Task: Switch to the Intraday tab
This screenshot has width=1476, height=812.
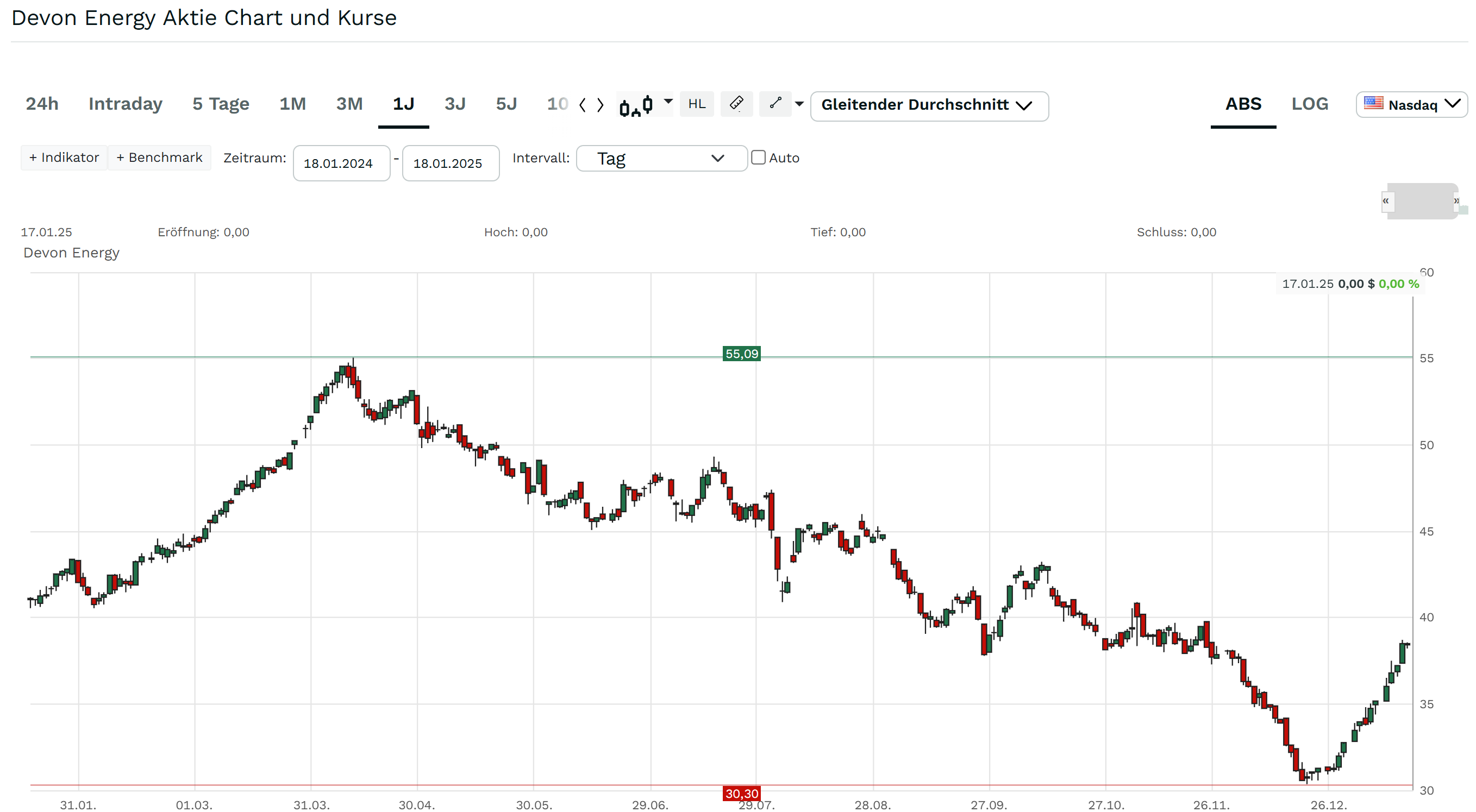Action: click(x=126, y=104)
